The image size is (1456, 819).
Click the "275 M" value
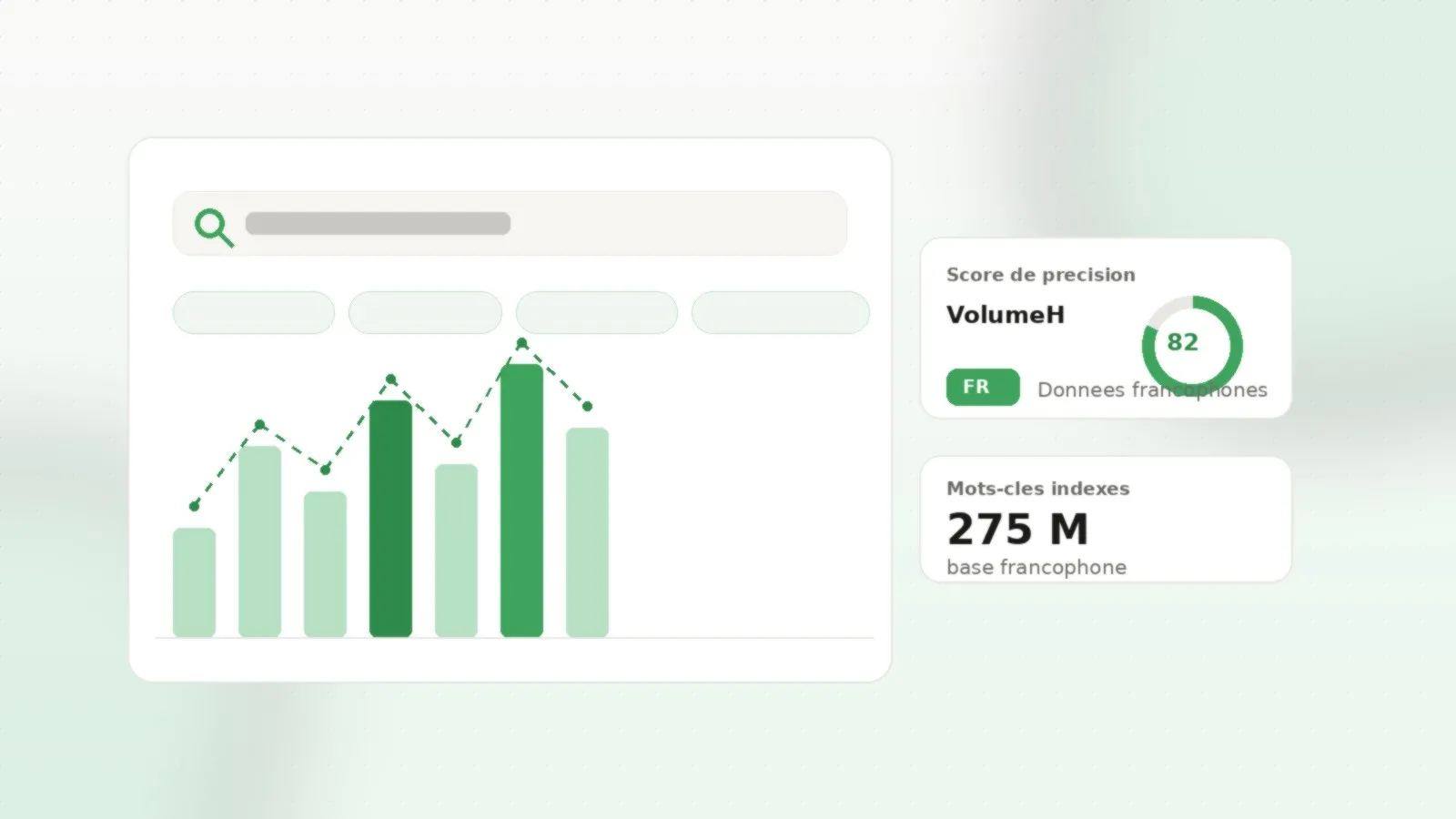[1017, 529]
